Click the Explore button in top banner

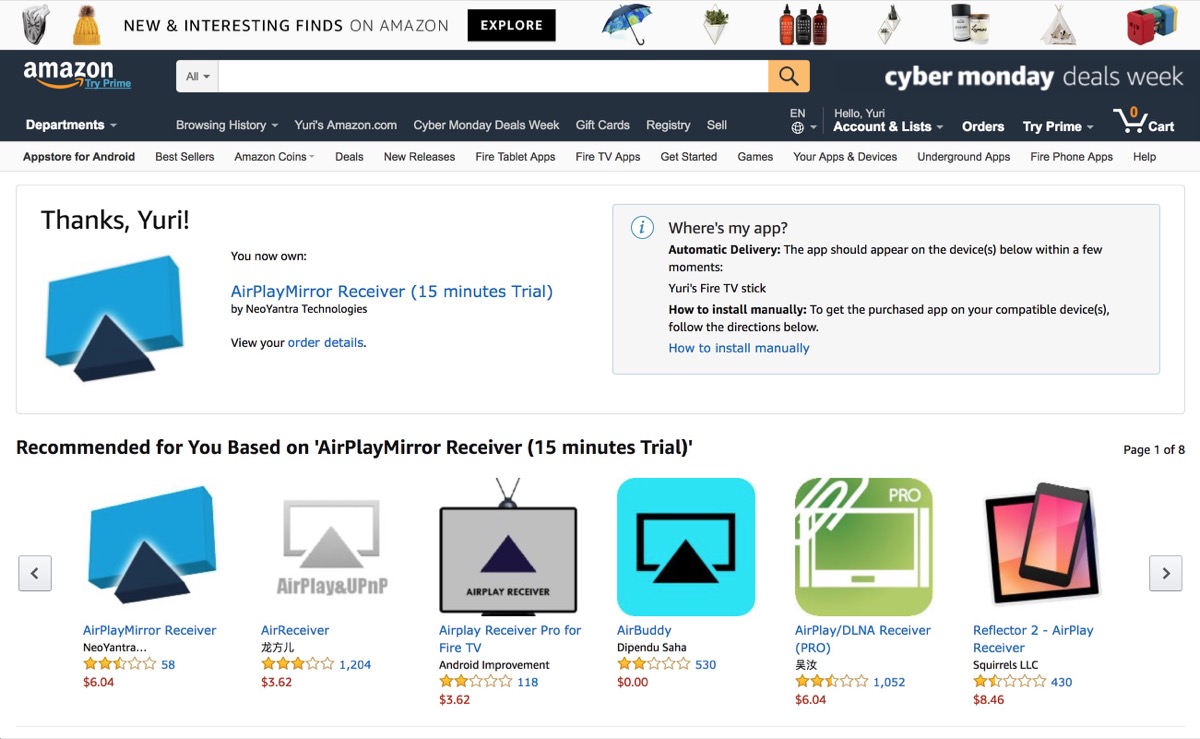[511, 25]
